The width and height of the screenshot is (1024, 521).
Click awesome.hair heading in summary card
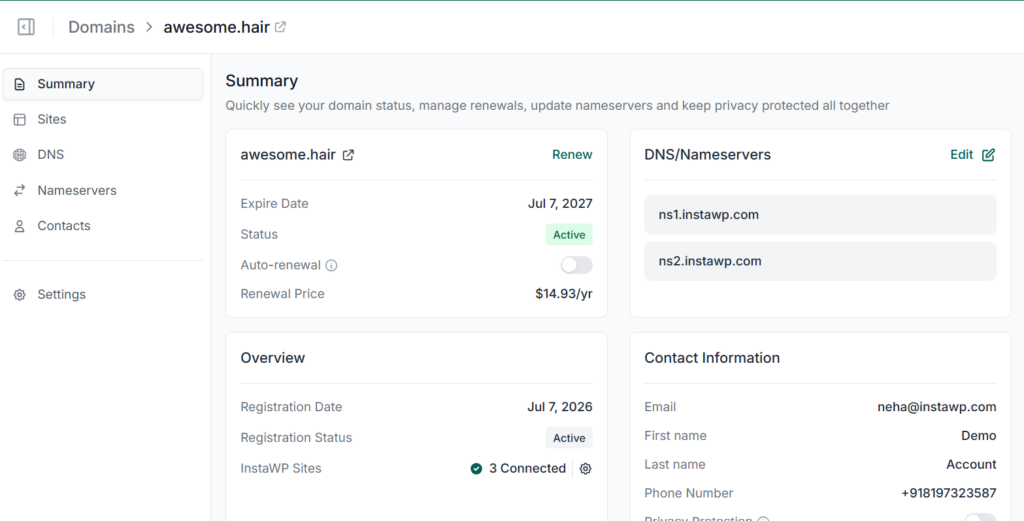[x=288, y=155]
